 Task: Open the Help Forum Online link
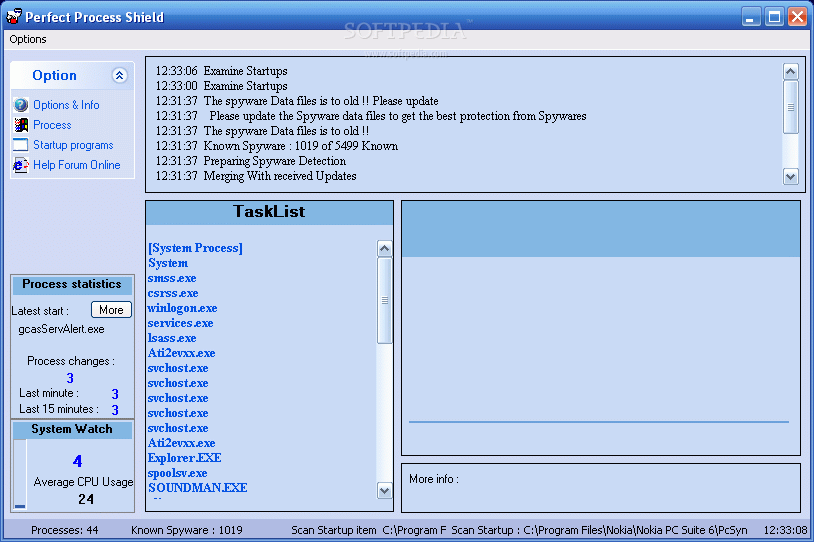coord(77,165)
